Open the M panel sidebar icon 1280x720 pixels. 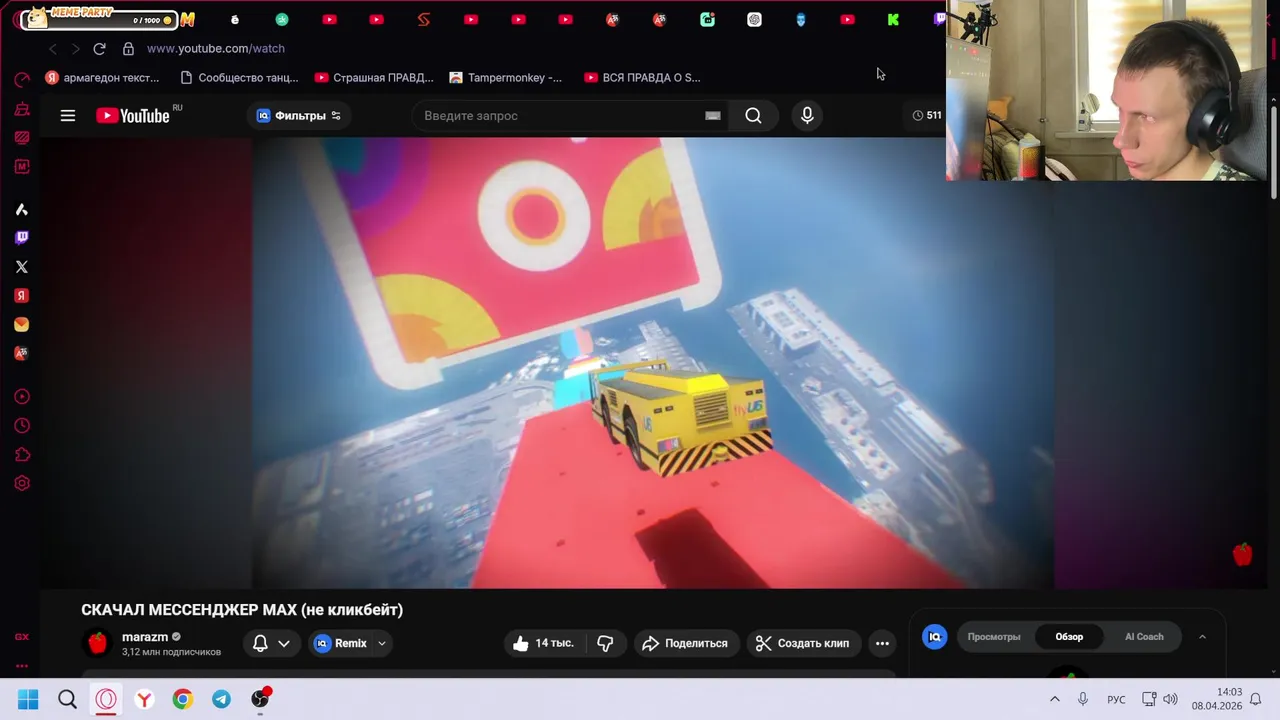[22, 167]
